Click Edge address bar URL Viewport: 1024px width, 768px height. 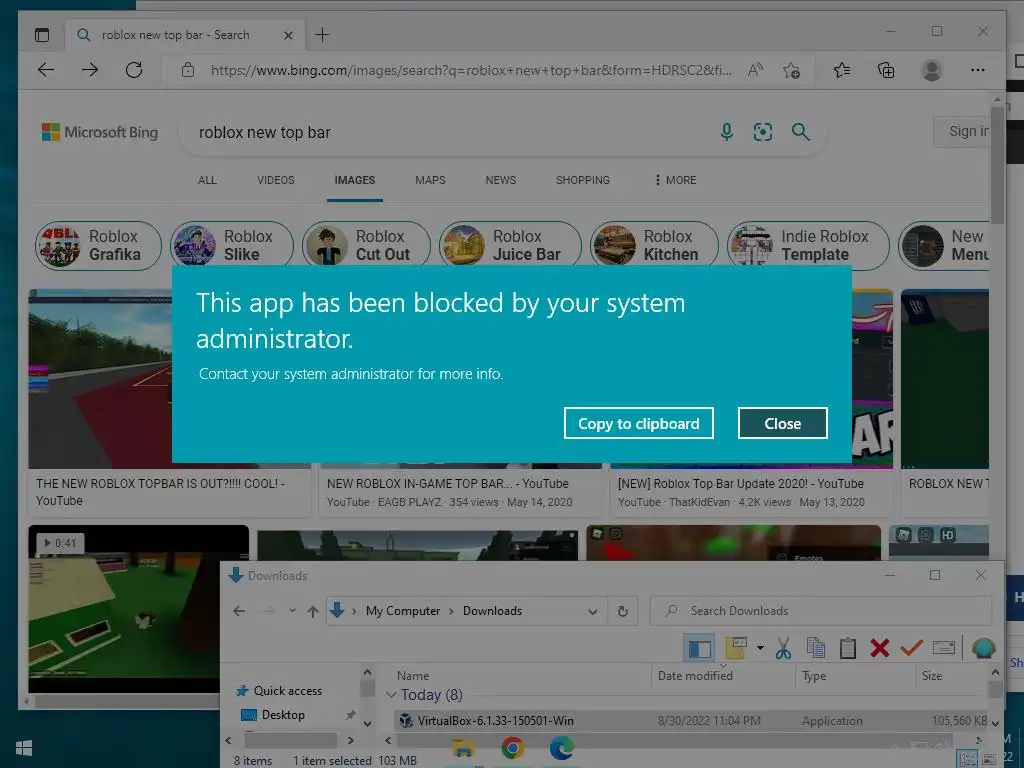point(471,70)
